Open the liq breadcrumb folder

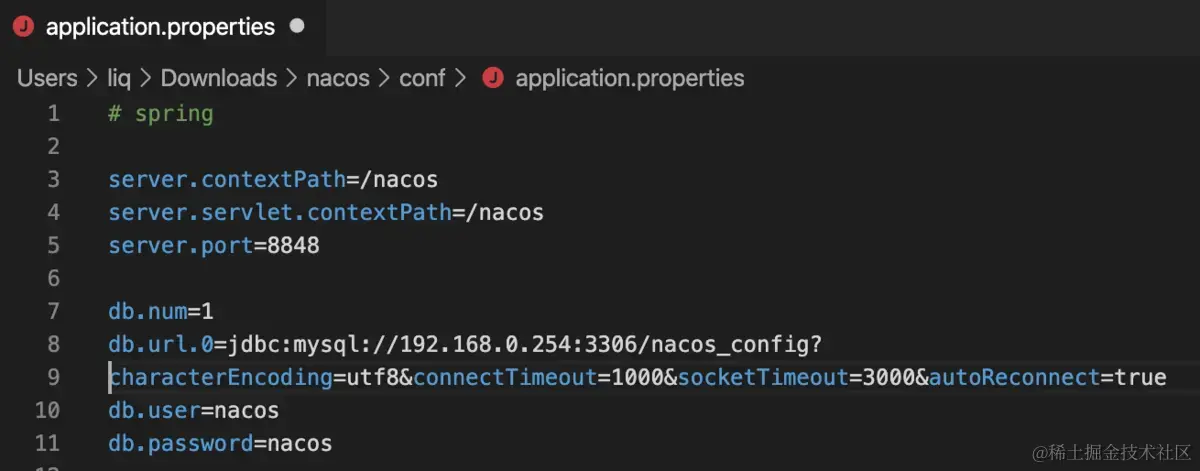pos(119,78)
